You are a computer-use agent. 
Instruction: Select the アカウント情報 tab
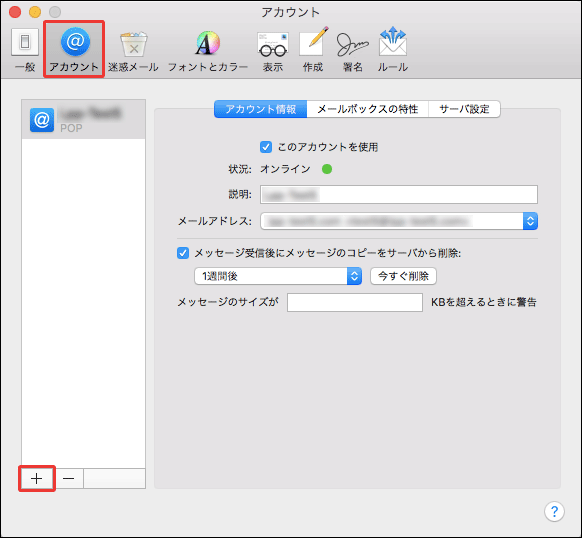click(261, 109)
